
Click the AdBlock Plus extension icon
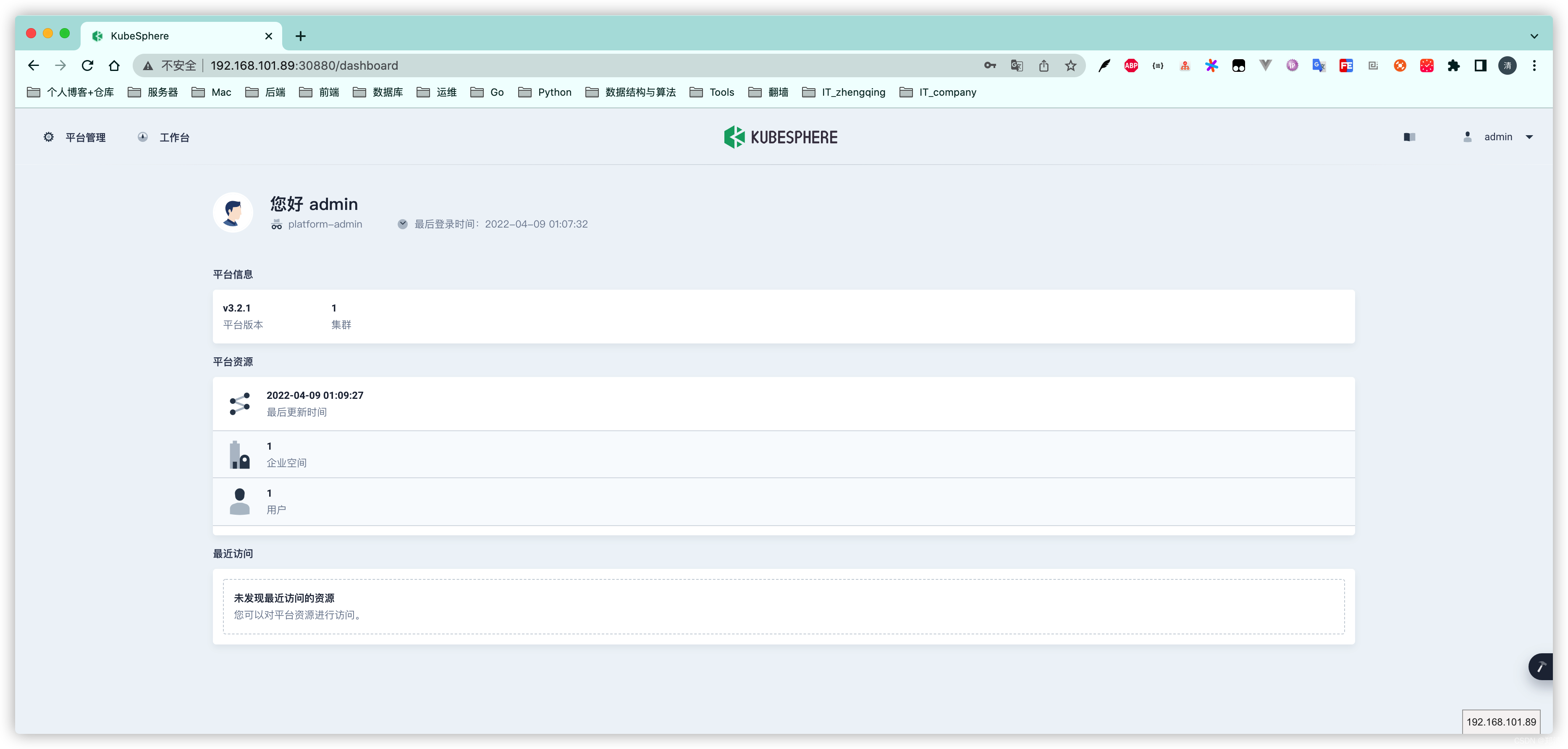tap(1131, 66)
